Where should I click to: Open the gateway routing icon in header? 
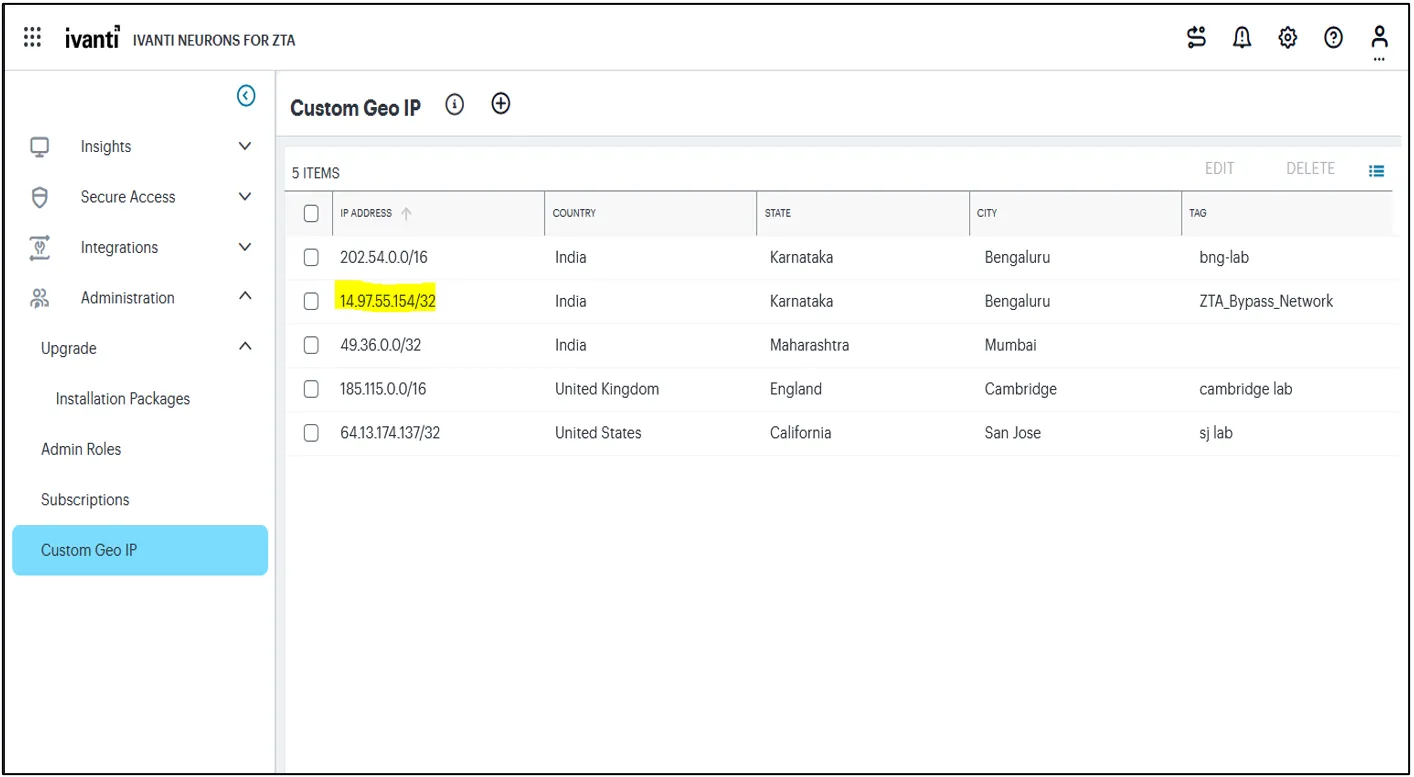1197,38
